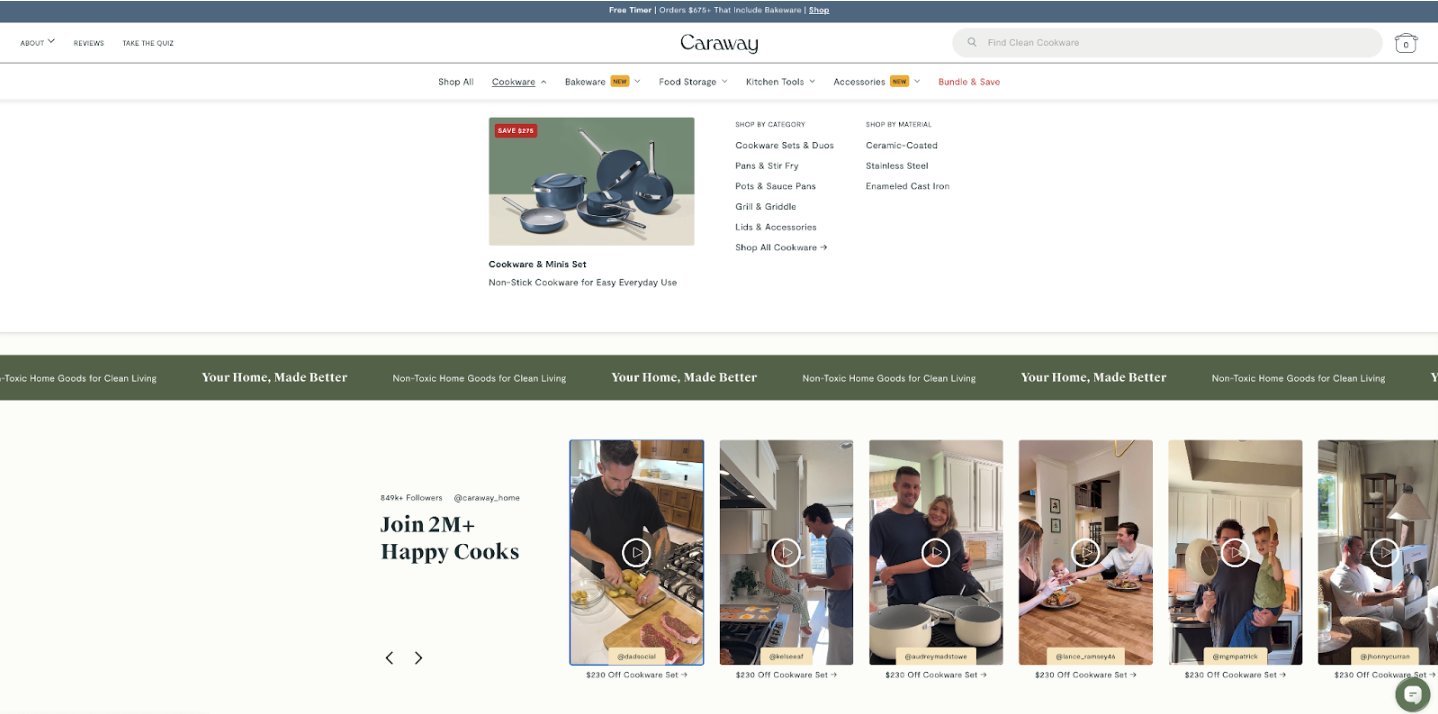Click Non-Stick Cookware for Easy Everyday Use
This screenshot has width=1438, height=714.
tap(583, 283)
